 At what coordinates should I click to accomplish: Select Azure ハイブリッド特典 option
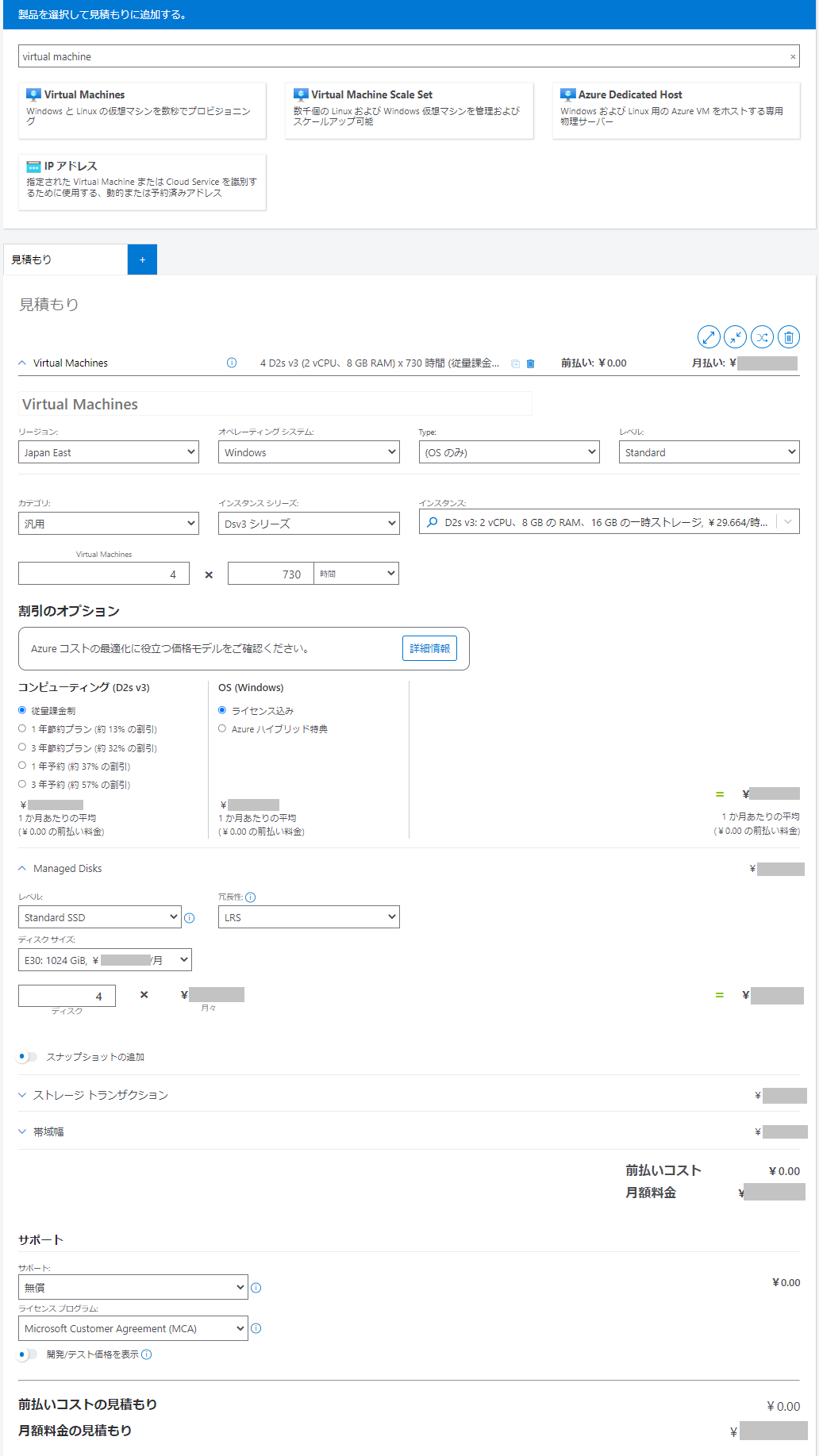(222, 728)
